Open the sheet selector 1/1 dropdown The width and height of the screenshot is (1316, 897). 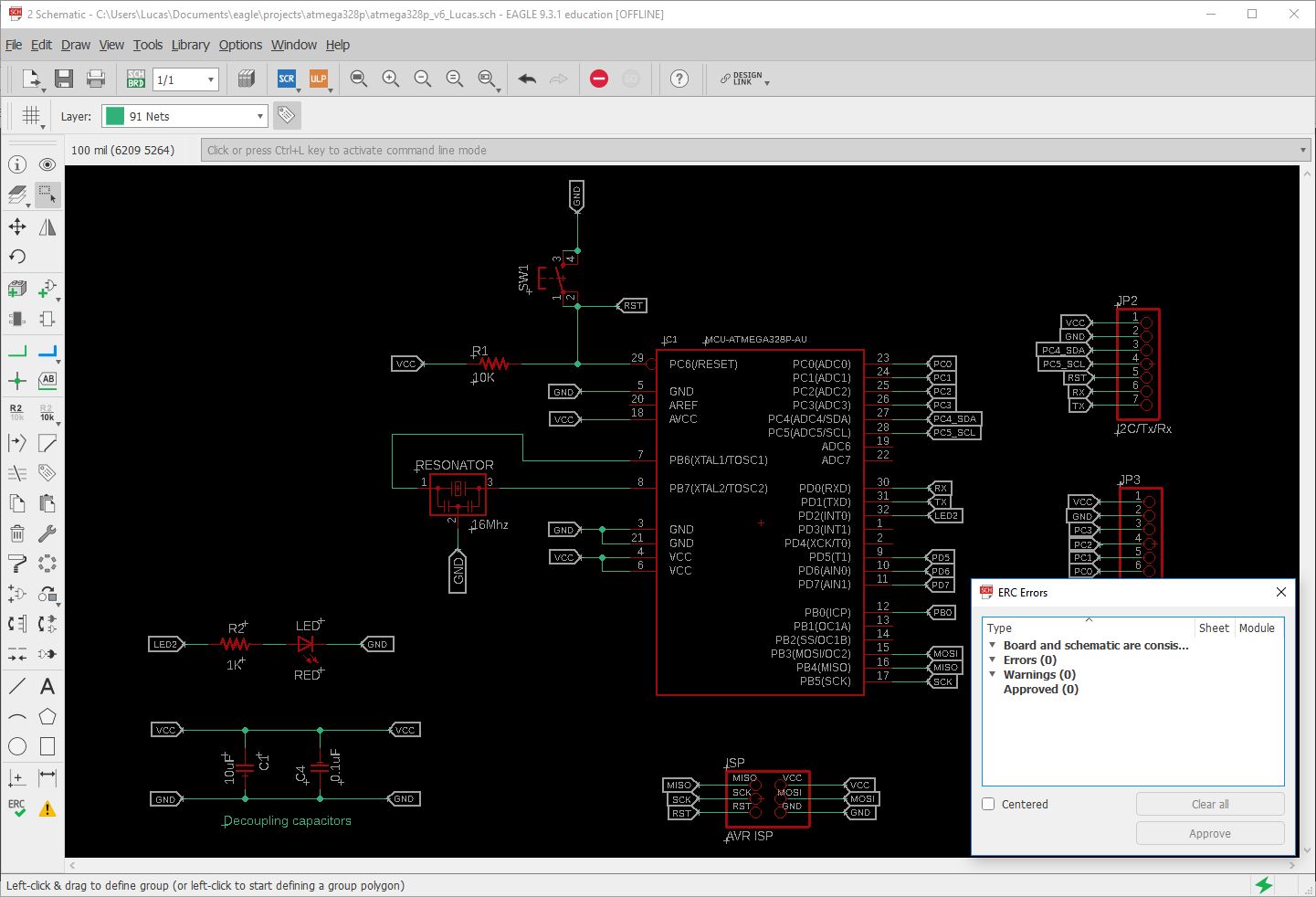coord(185,79)
